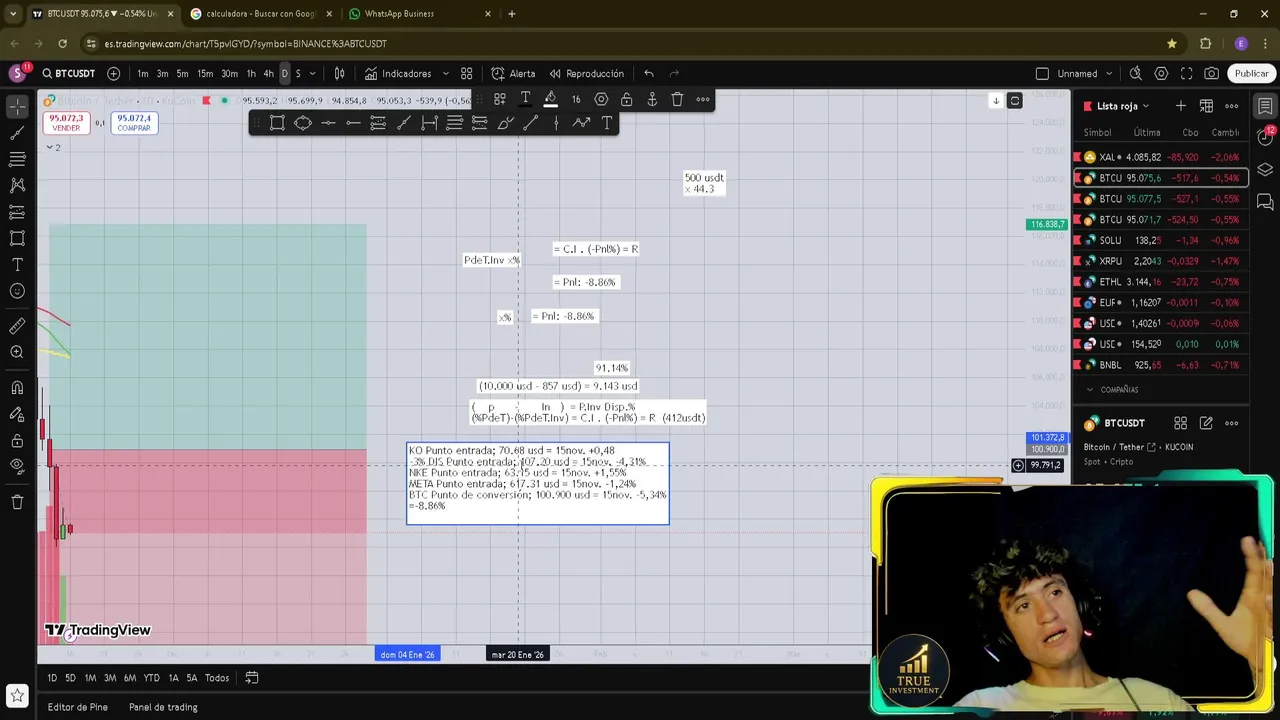Toggle lock on selected text drawing

tap(626, 99)
